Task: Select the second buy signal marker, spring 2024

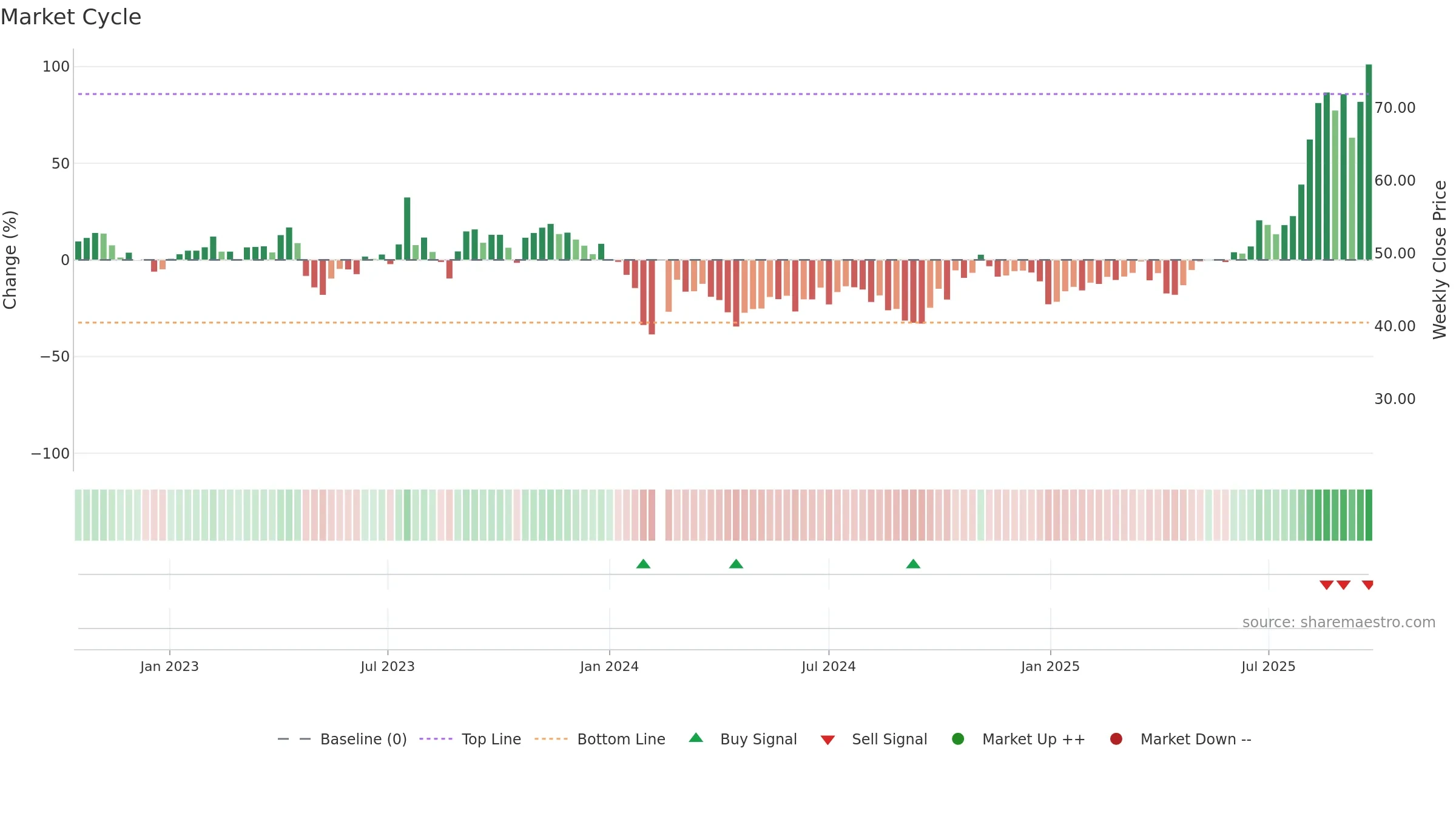Action: 736,564
